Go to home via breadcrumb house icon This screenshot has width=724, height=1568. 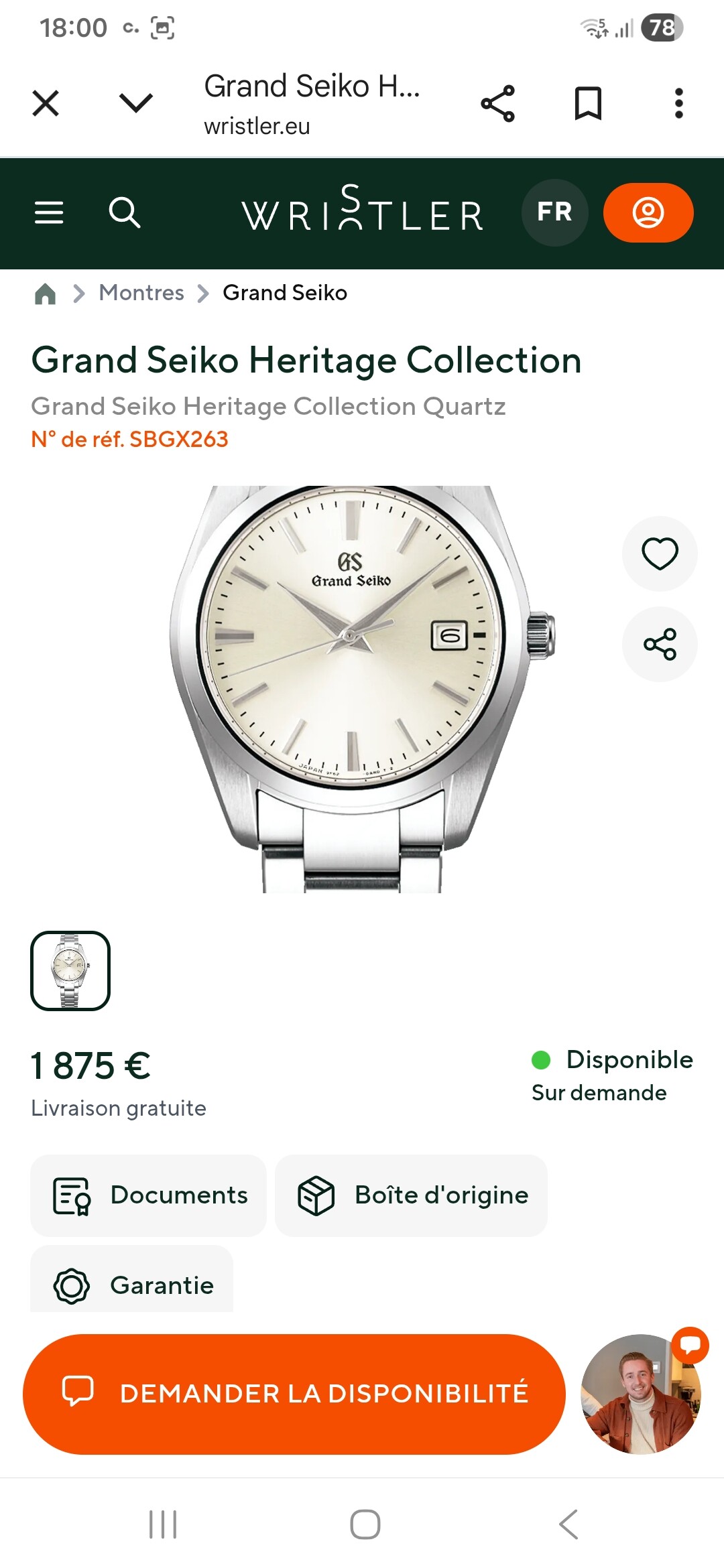pos(45,293)
